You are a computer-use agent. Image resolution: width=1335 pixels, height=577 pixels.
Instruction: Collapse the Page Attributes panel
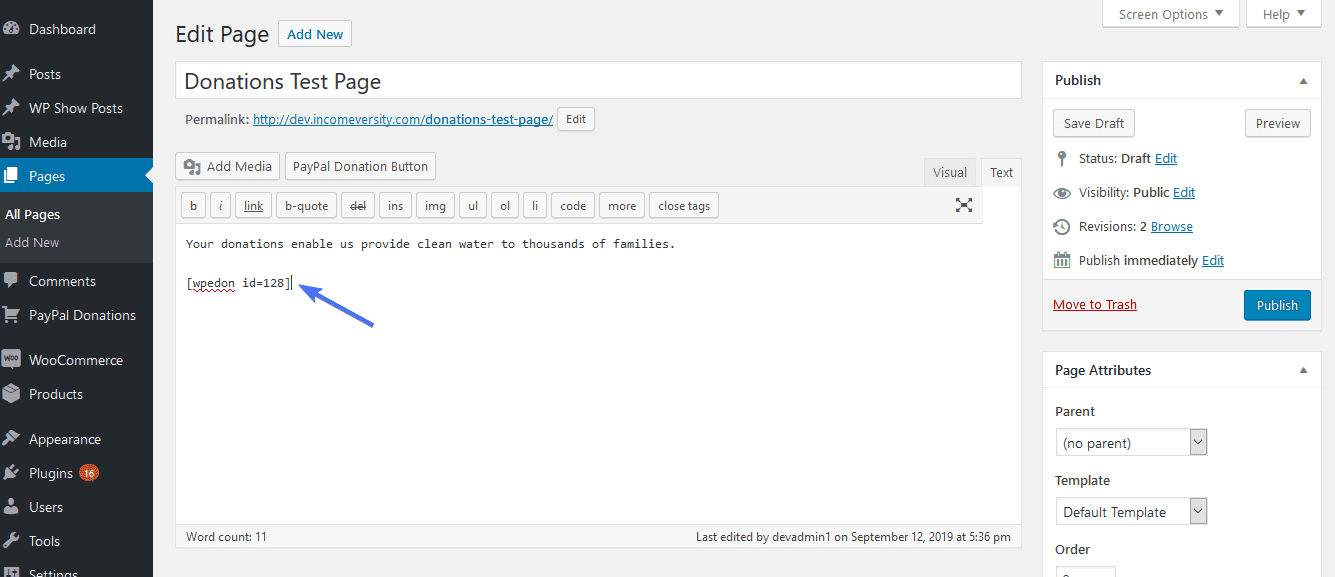(1303, 370)
